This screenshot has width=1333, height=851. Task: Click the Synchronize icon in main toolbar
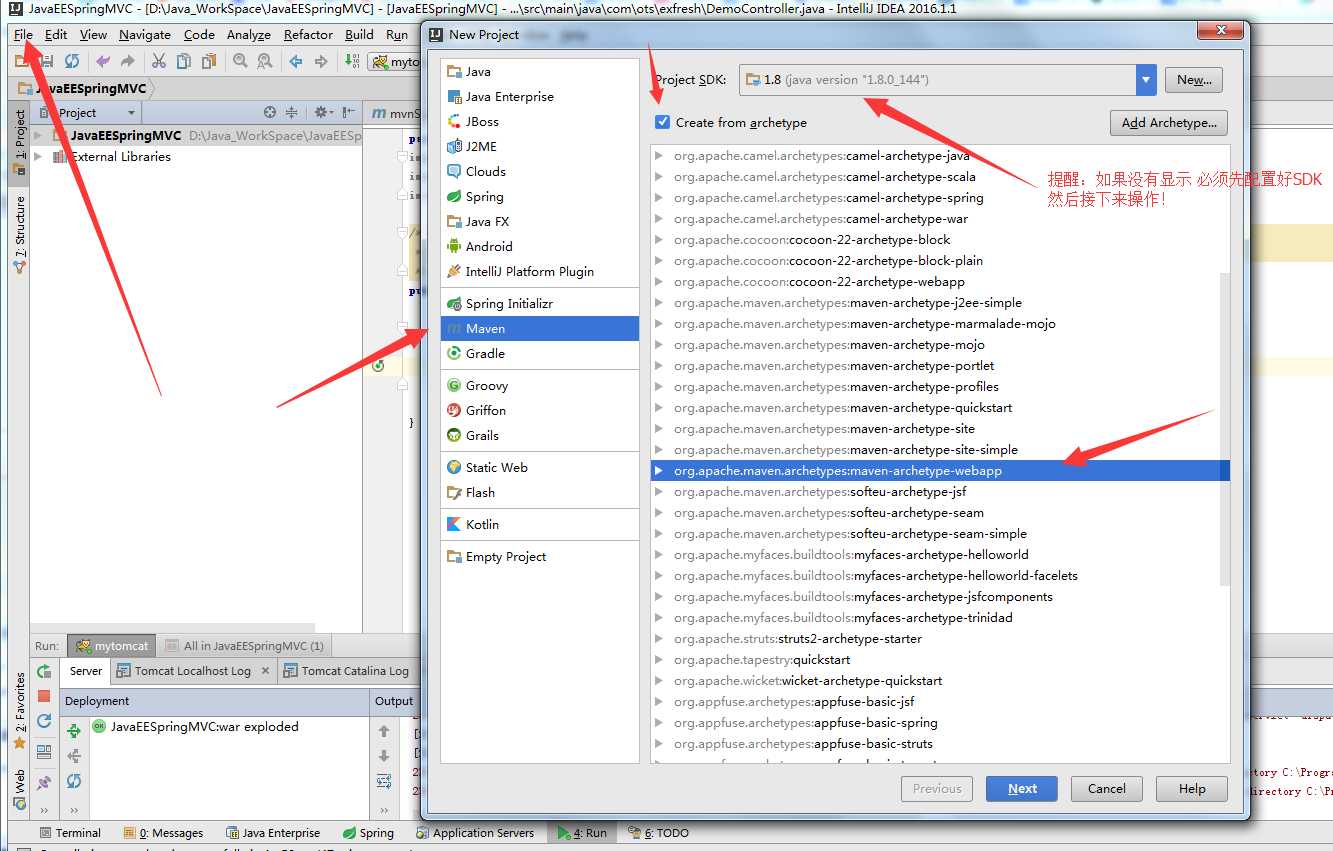[72, 61]
